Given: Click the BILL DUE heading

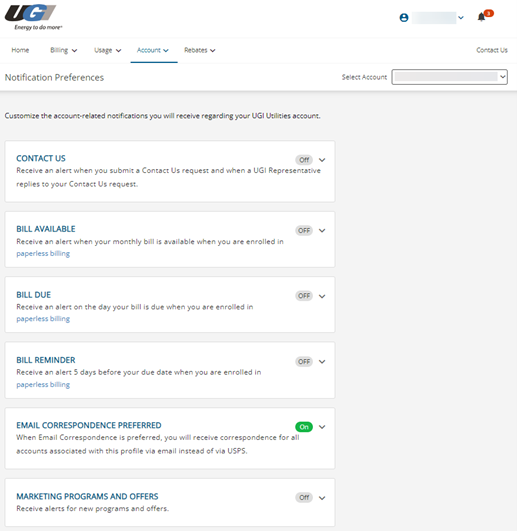Looking at the screenshot, I should point(34,295).
